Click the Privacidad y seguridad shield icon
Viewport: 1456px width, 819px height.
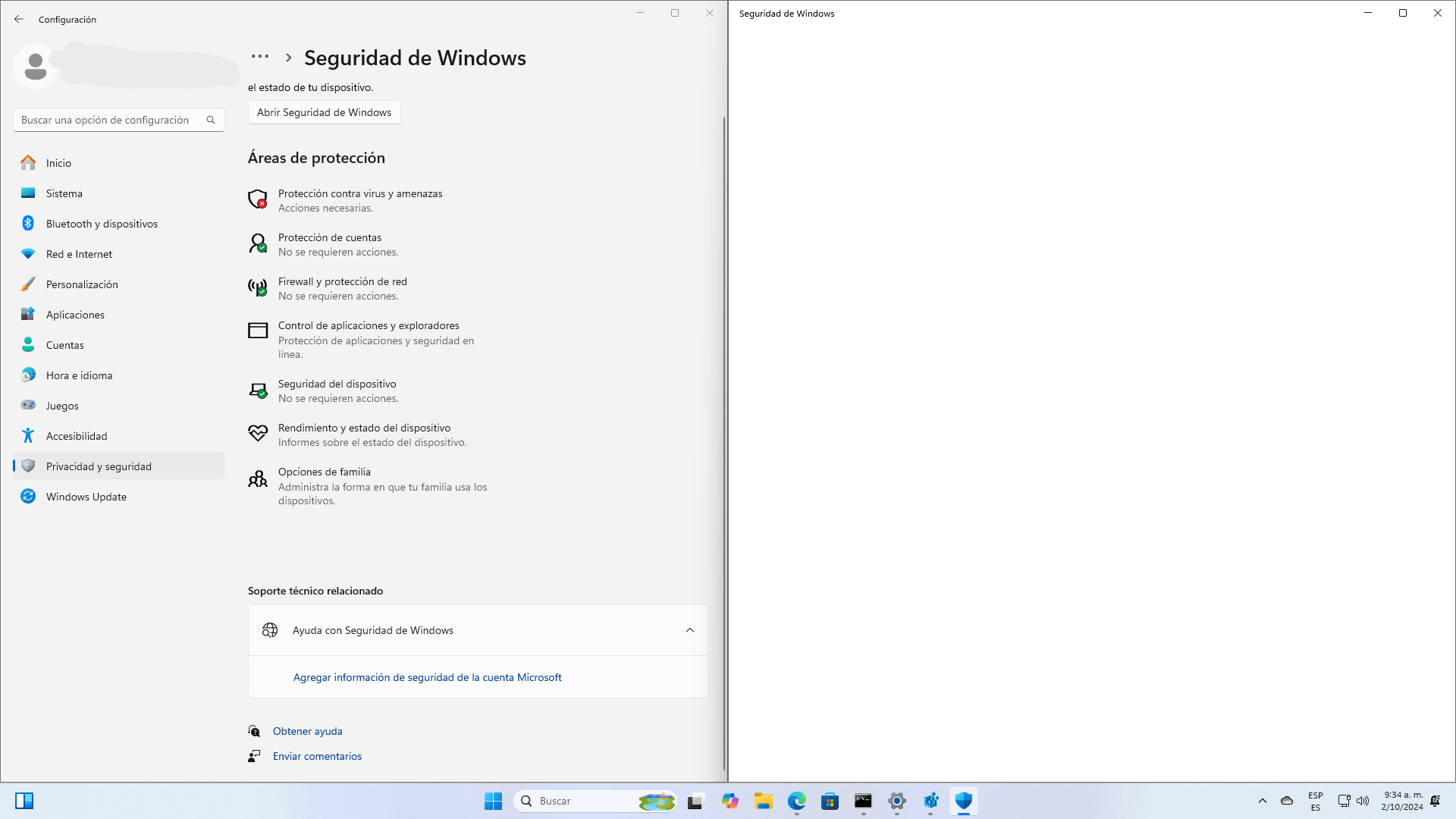(28, 466)
